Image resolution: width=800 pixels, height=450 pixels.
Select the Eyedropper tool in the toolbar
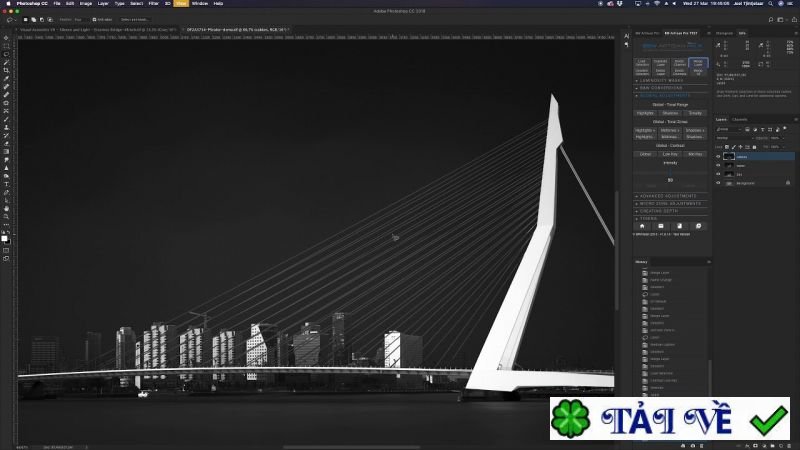coord(6,79)
